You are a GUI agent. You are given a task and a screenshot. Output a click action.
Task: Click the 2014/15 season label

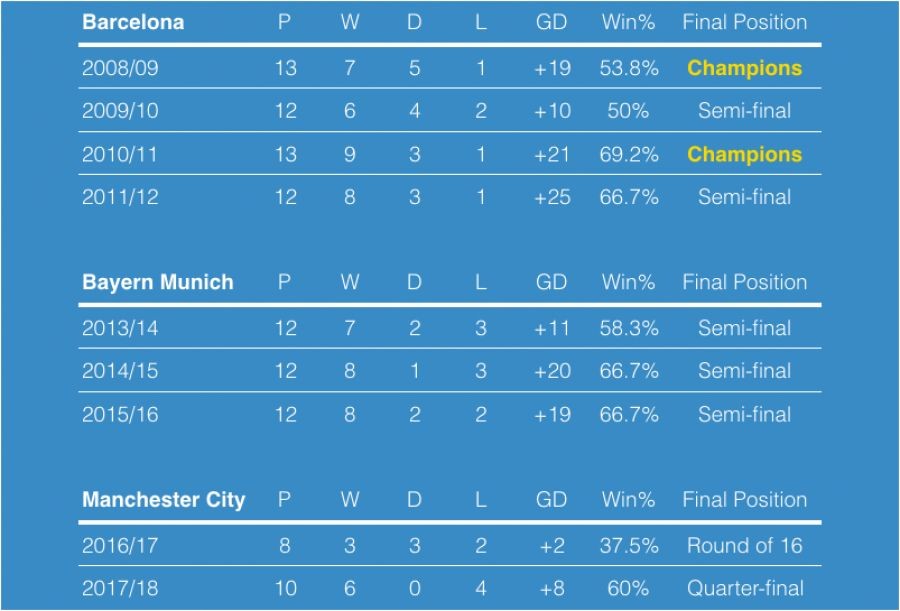(x=119, y=371)
